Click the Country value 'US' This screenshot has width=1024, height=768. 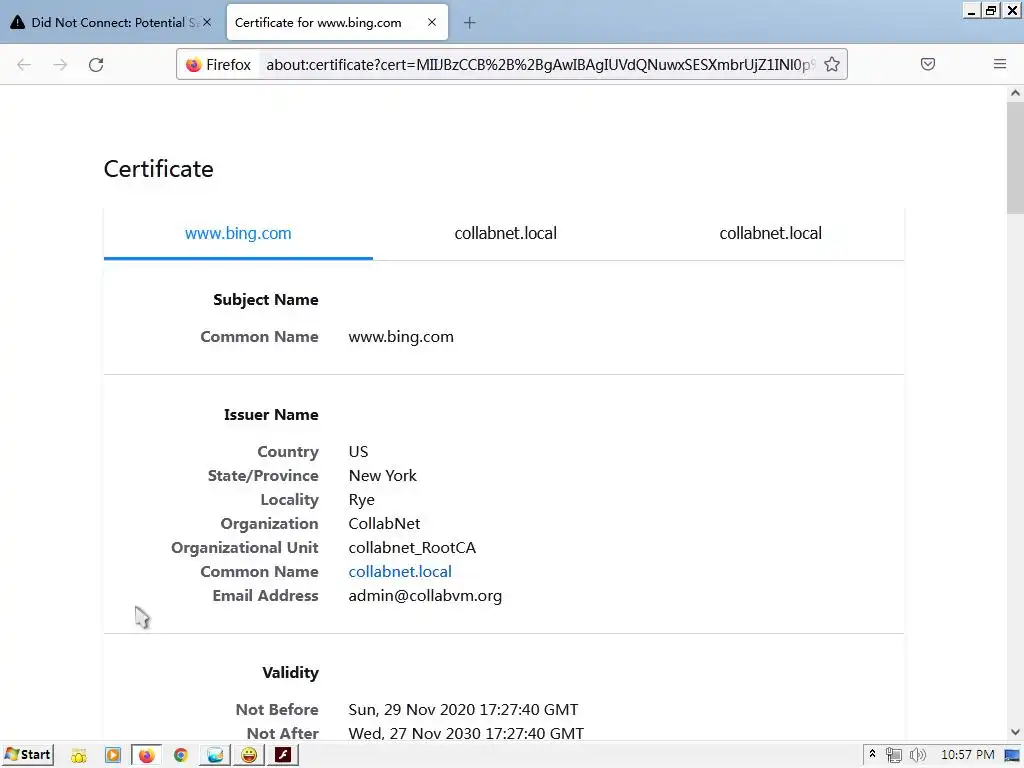[x=358, y=452]
